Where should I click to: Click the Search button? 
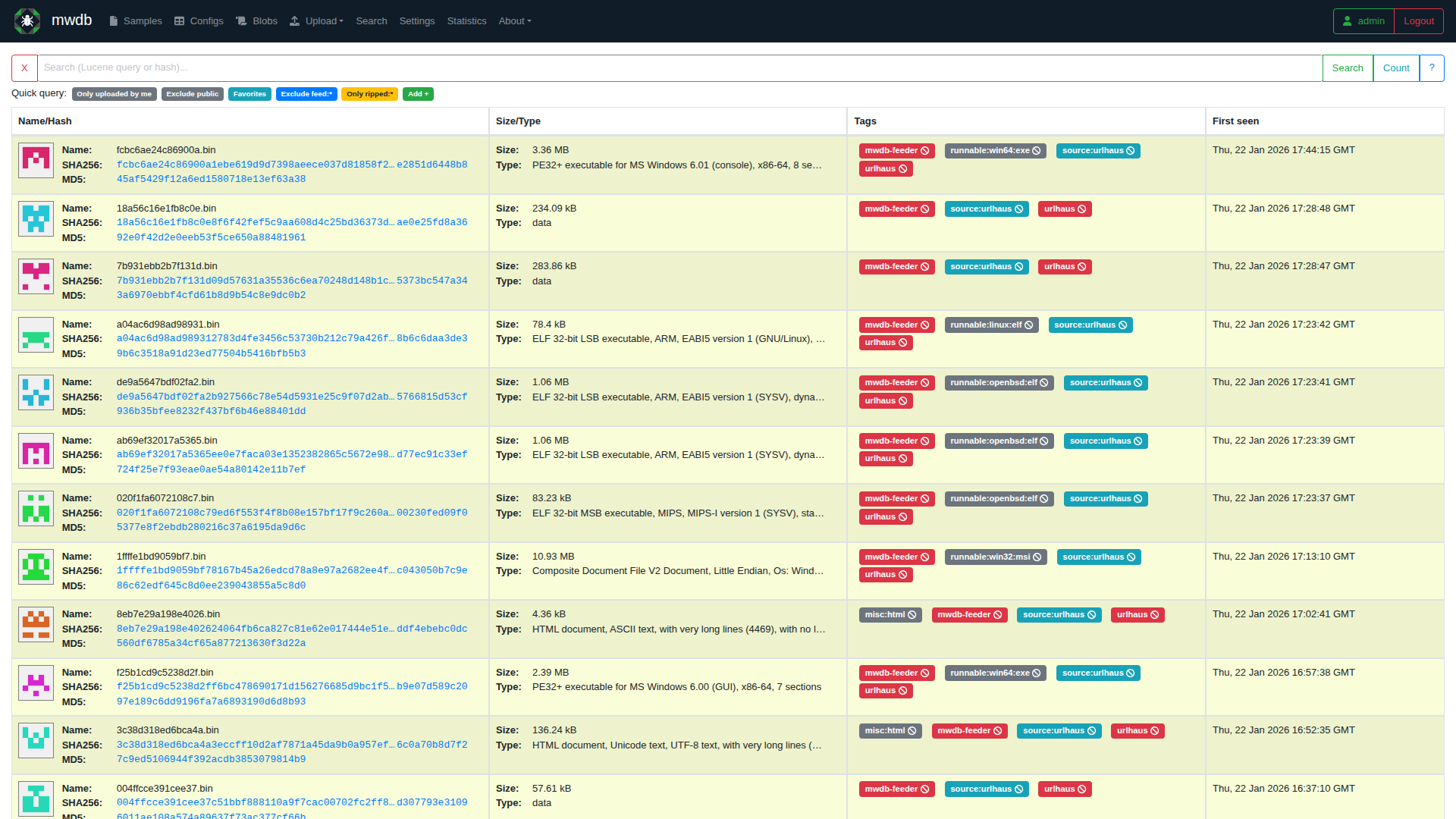click(1348, 67)
